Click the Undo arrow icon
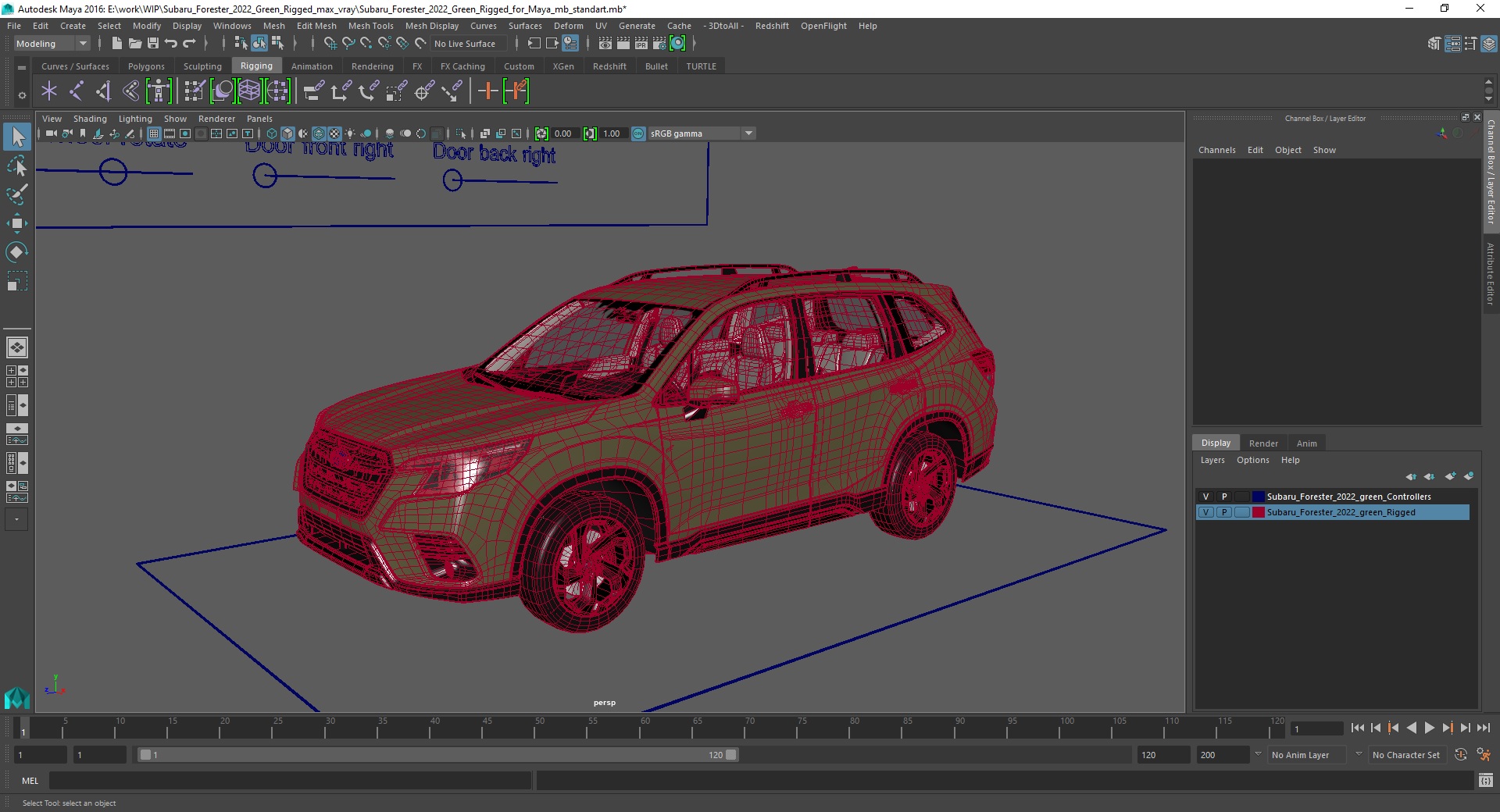The width and height of the screenshot is (1500, 812). pyautogui.click(x=171, y=44)
